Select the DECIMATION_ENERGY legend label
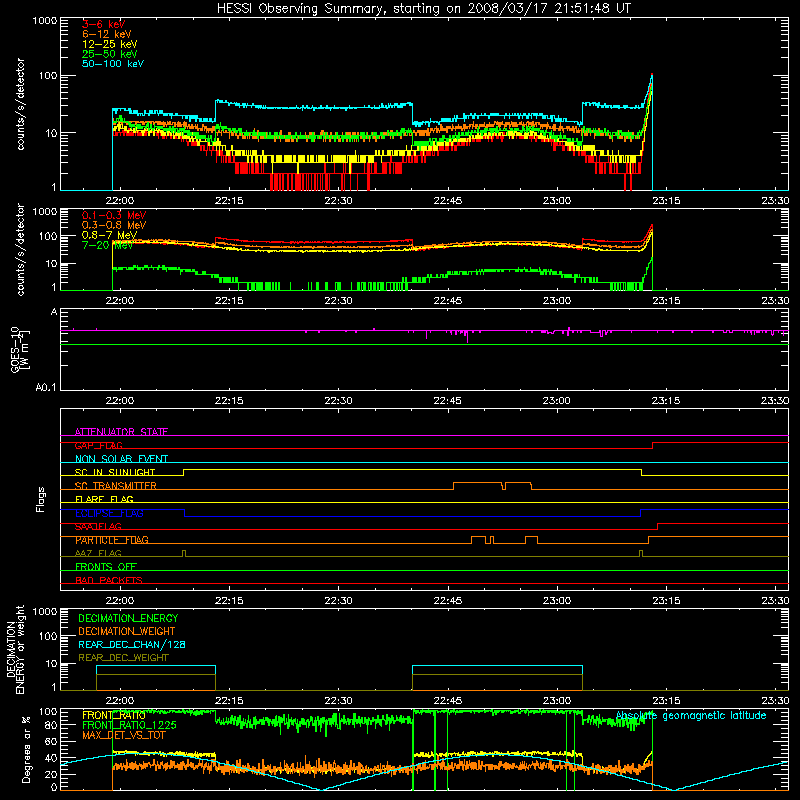 coord(128,618)
